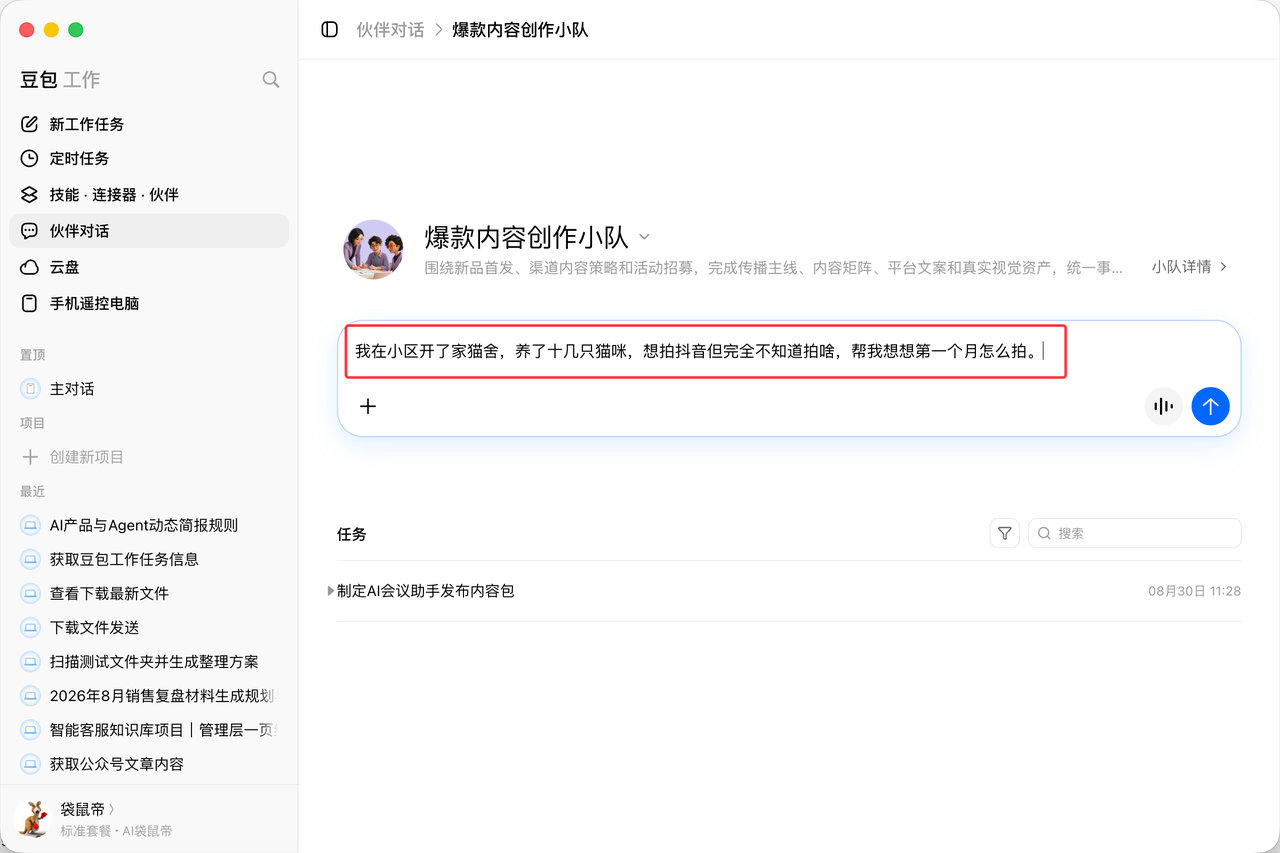The height and width of the screenshot is (853, 1280).
Task: Expand 制定AI会议助手发布内容包 task triangle
Action: tap(331, 591)
